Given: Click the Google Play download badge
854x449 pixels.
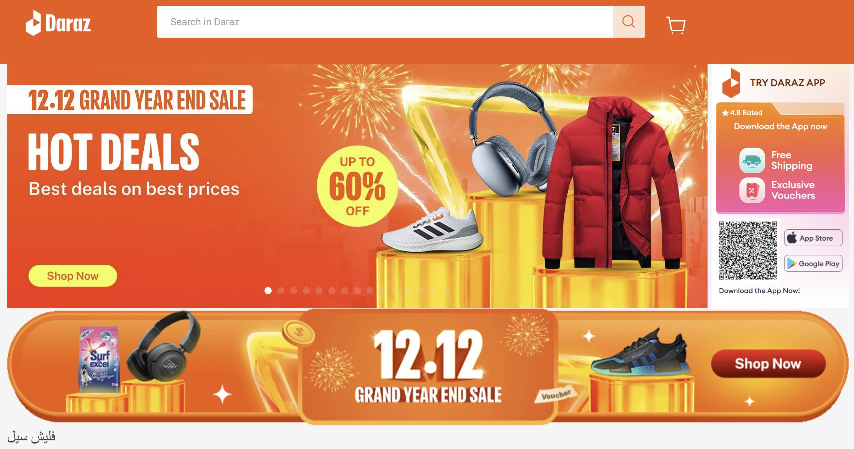Looking at the screenshot, I should pyautogui.click(x=813, y=264).
